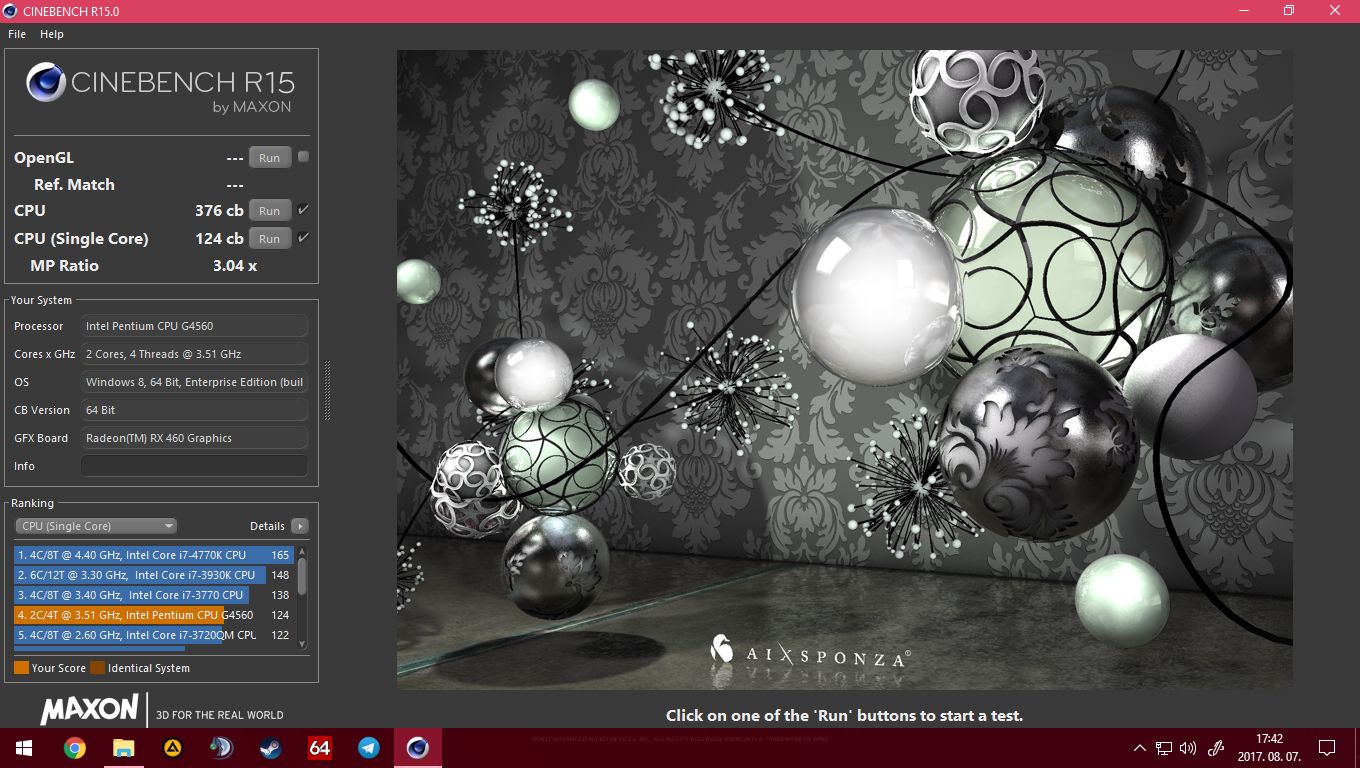The width and height of the screenshot is (1360, 768).
Task: Select ranking row 5 Intel Core i7-3720QM
Action: point(153,635)
